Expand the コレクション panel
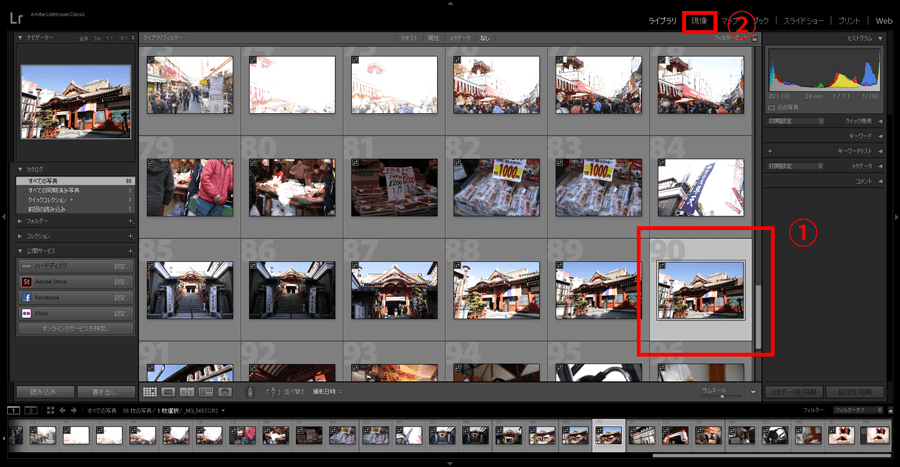Image resolution: width=900 pixels, height=467 pixels. coord(20,236)
